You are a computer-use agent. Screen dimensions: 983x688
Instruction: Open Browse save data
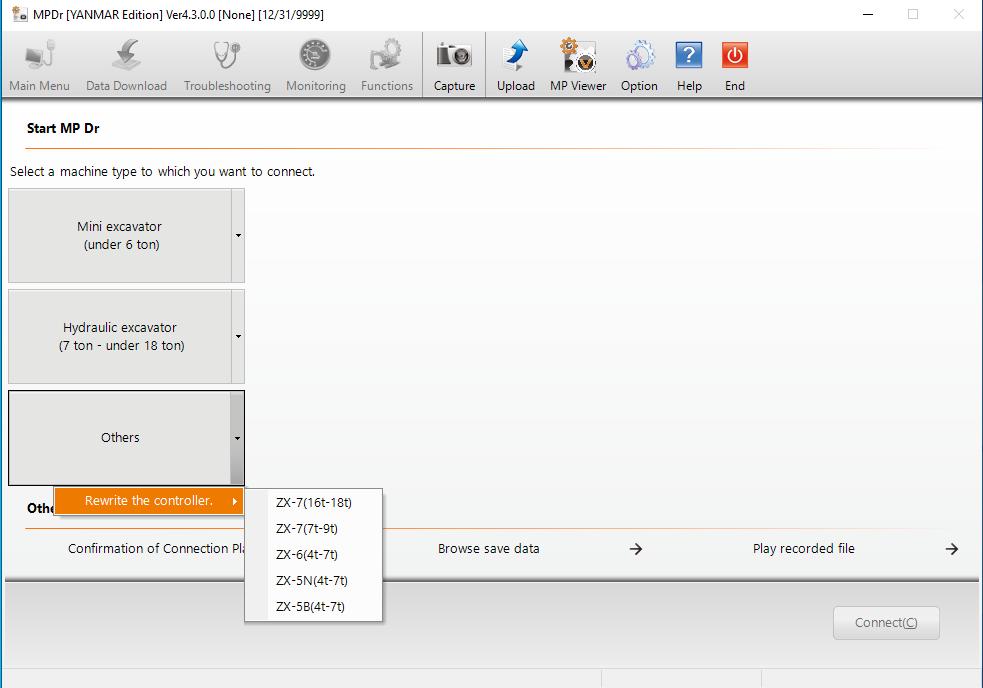click(x=488, y=548)
